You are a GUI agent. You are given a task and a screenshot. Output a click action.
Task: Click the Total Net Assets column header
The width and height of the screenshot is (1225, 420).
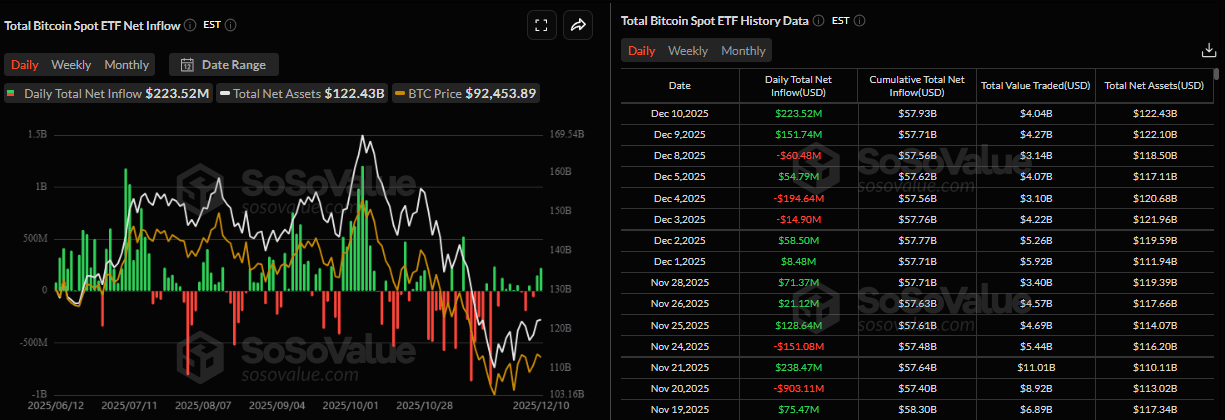click(x=1154, y=85)
